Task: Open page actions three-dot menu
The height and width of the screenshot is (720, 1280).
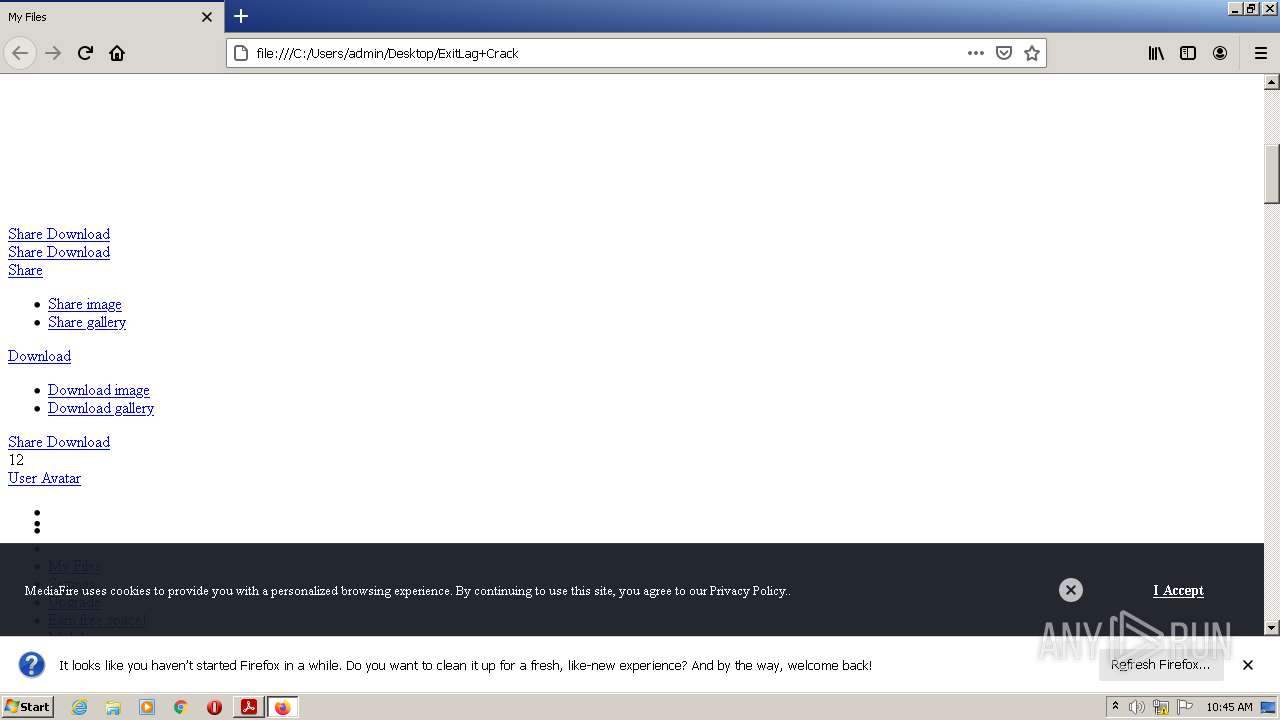Action: pos(976,53)
